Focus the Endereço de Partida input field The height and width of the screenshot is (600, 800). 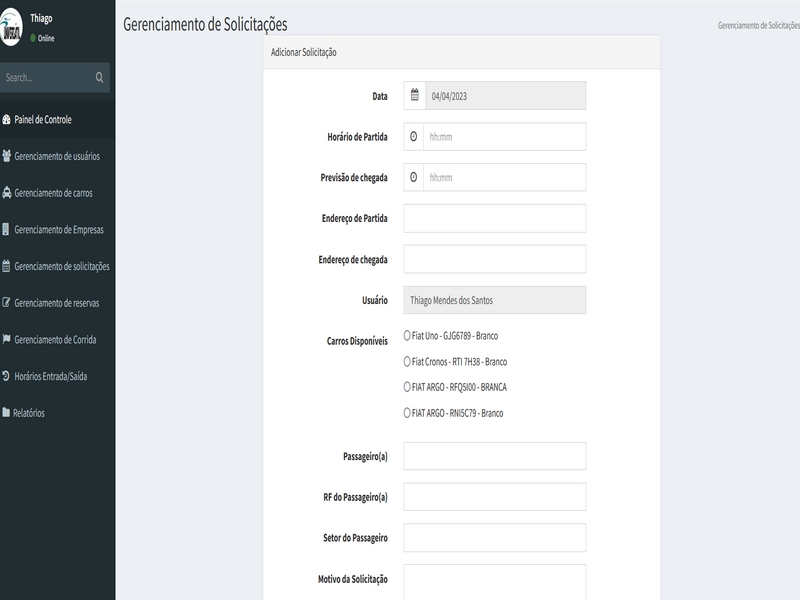(x=494, y=218)
